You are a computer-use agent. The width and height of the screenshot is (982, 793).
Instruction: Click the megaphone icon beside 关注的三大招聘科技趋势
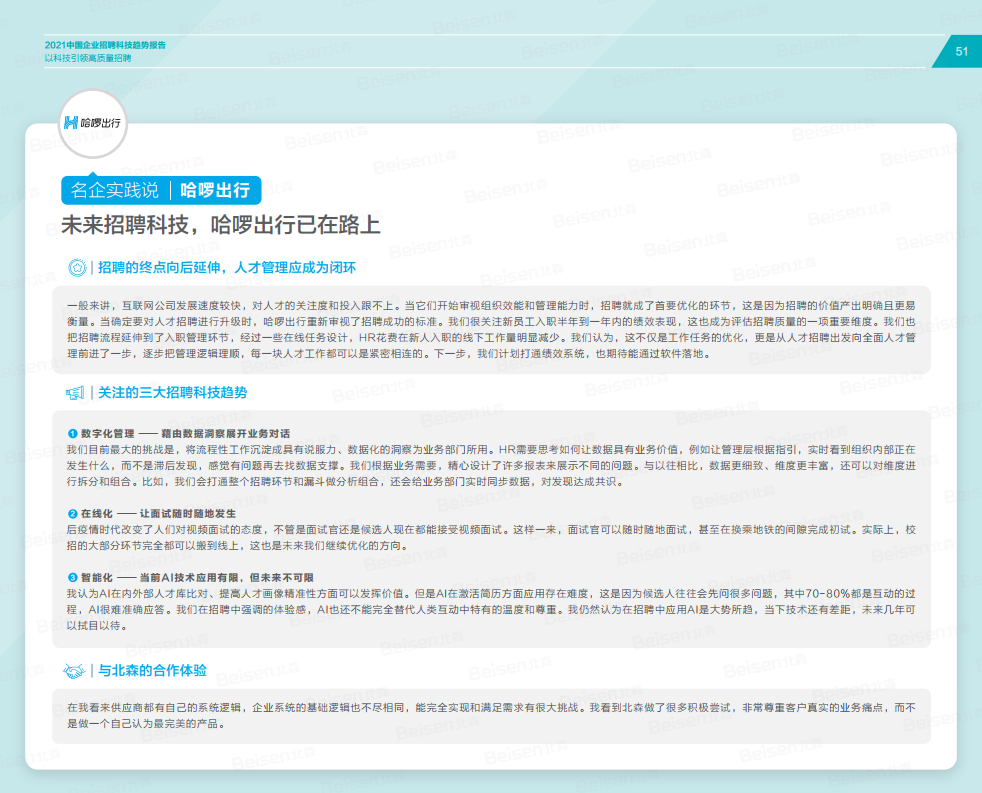pyautogui.click(x=75, y=393)
